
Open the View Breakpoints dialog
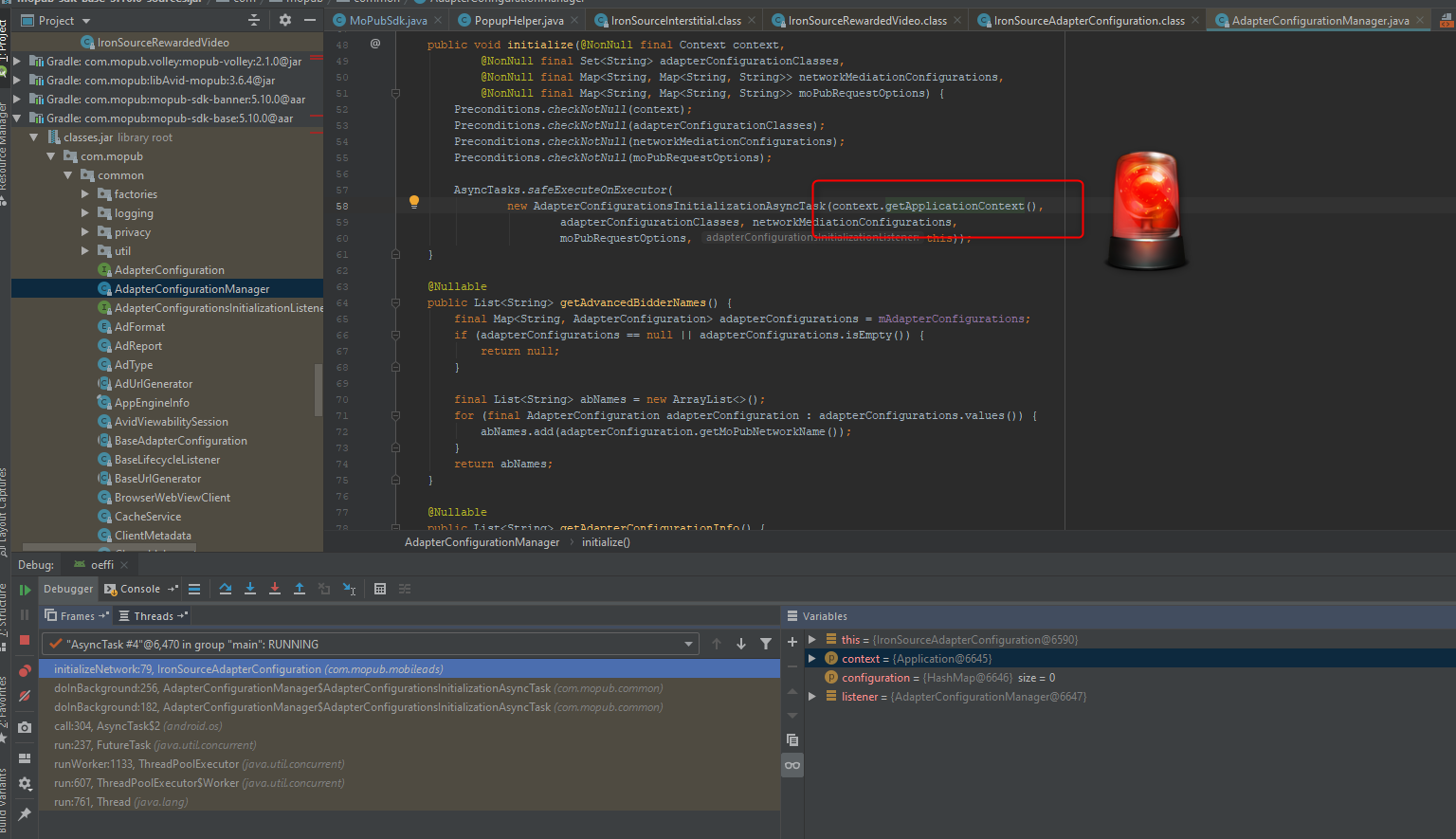(x=25, y=670)
